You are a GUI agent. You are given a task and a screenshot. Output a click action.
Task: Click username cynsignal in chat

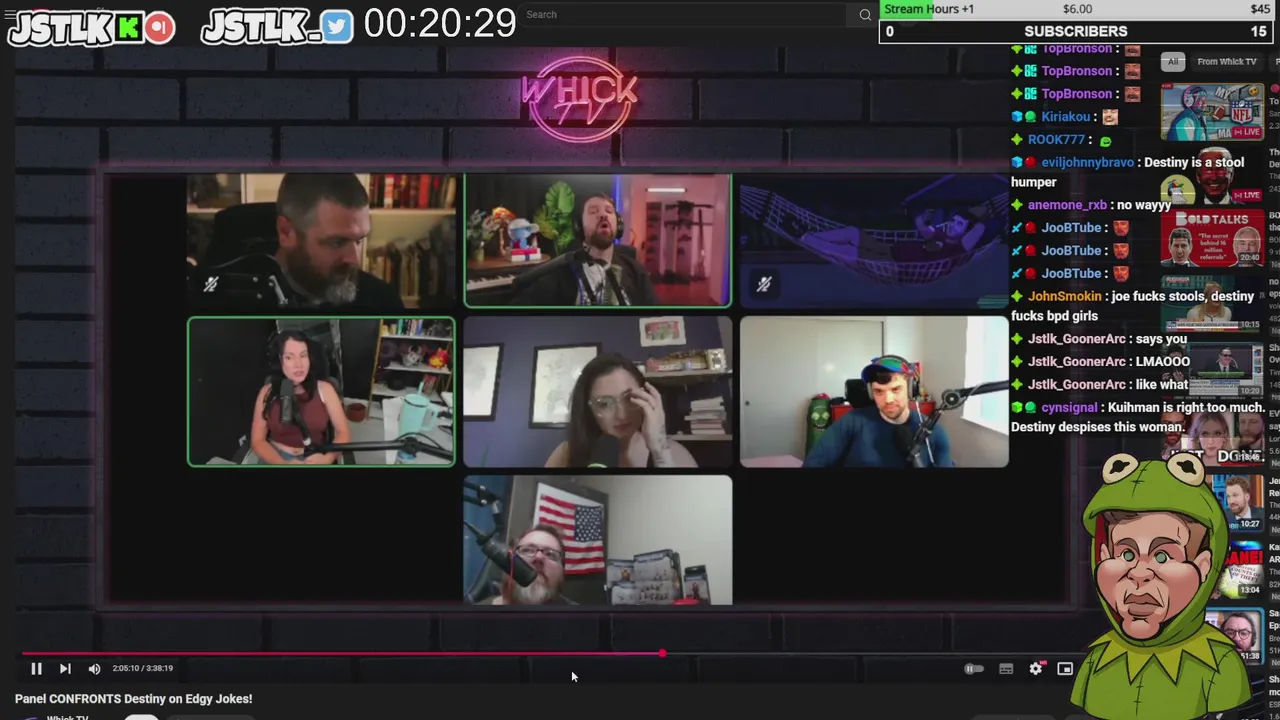[1069, 407]
